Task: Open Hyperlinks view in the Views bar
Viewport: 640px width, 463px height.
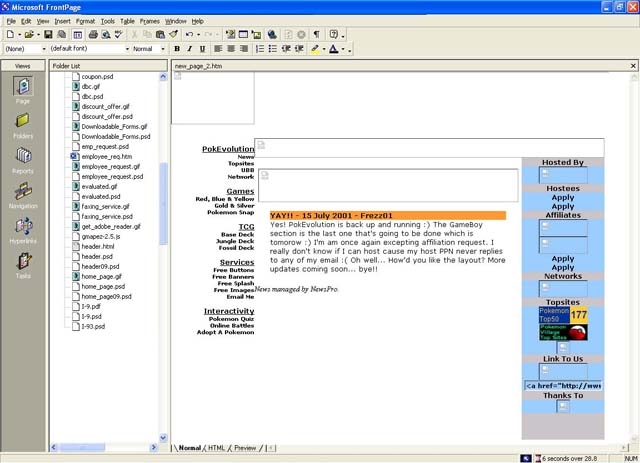Action: (23, 231)
